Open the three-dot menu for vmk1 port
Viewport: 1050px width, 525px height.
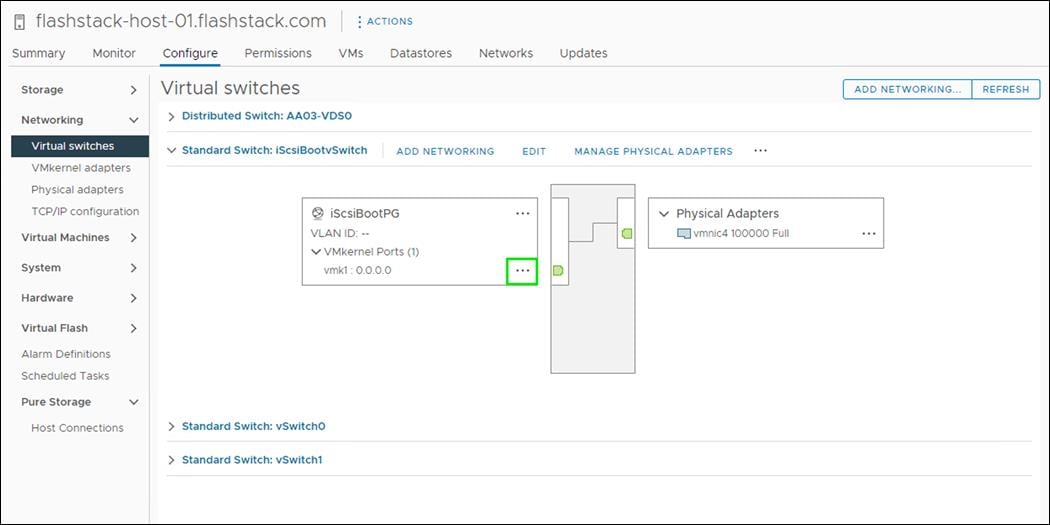pos(522,271)
